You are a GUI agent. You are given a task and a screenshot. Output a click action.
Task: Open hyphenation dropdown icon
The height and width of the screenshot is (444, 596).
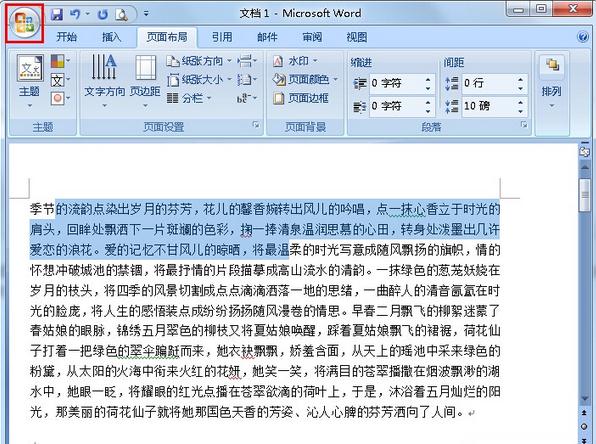tap(247, 98)
